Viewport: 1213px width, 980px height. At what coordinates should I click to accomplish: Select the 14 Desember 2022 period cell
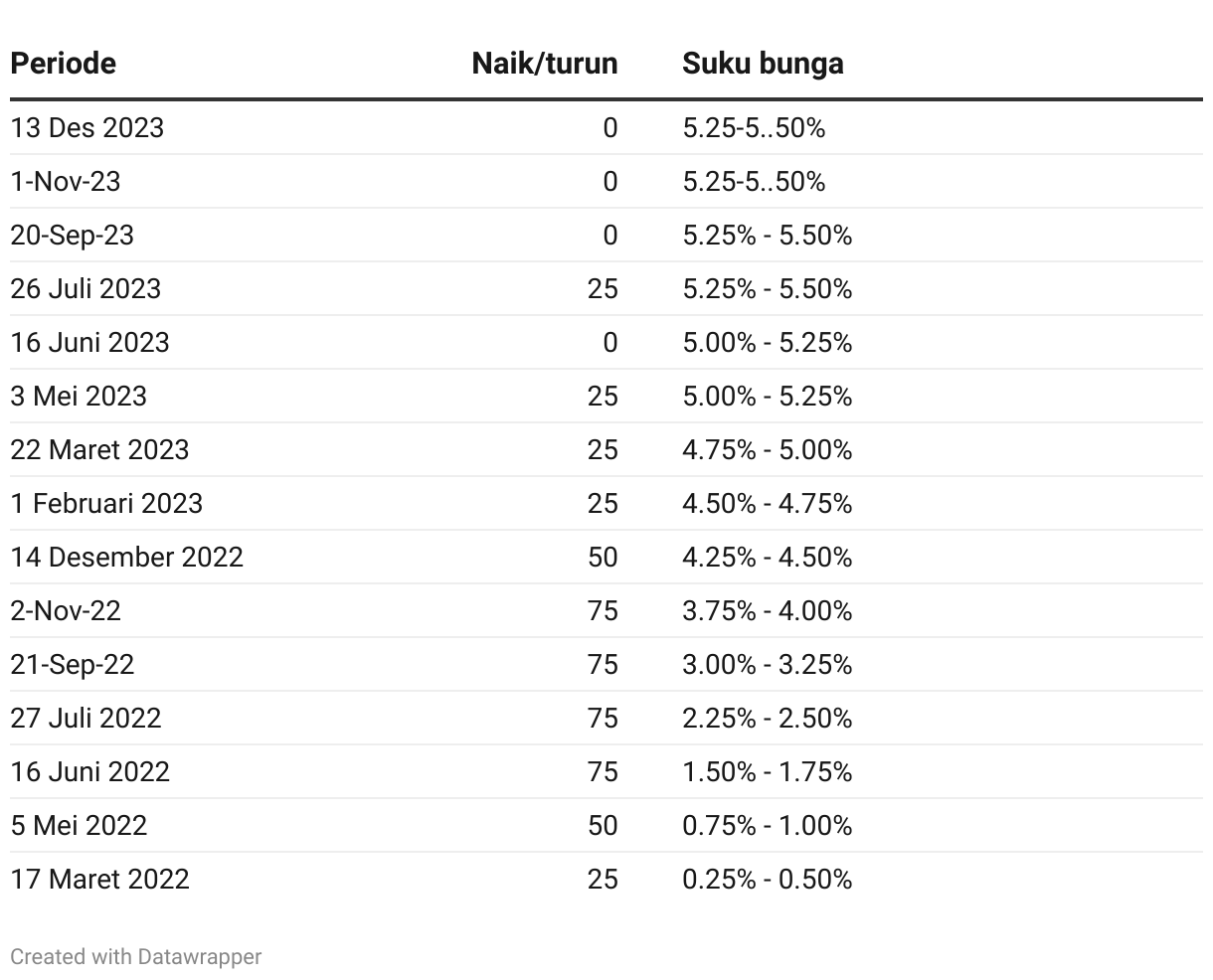click(127, 558)
